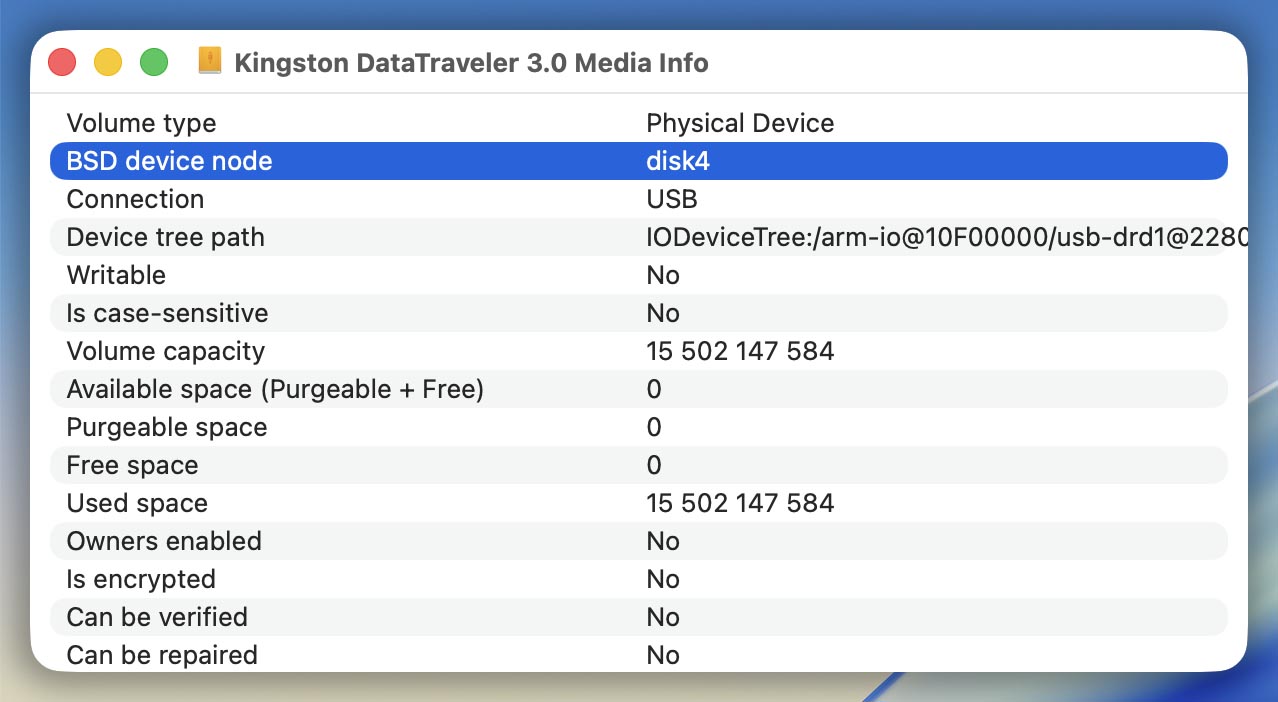Select the 'Free space' row label

132,465
